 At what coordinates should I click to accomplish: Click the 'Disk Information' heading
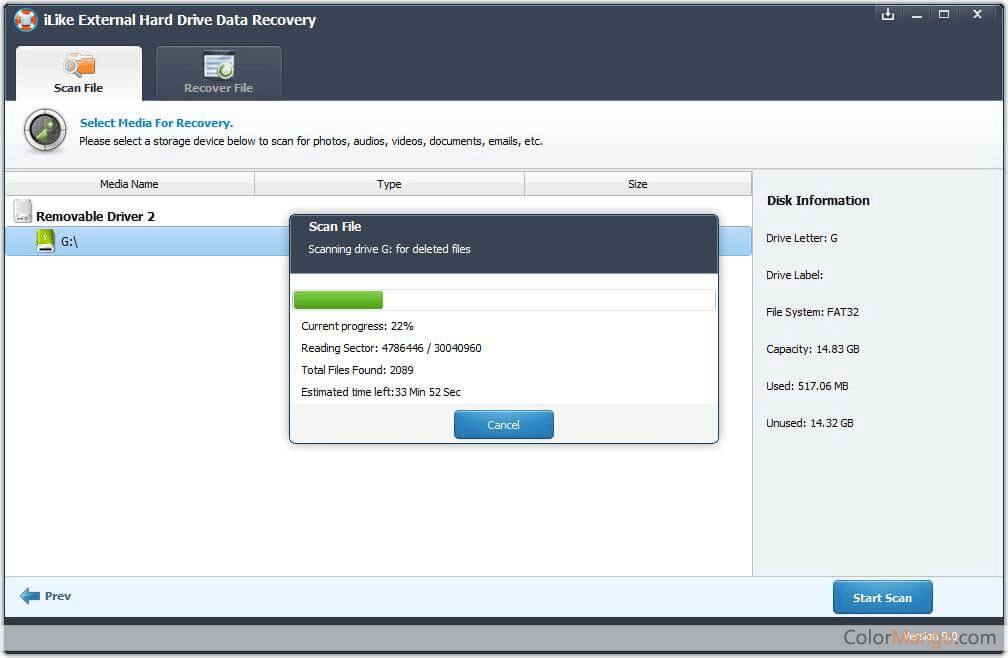click(x=818, y=200)
